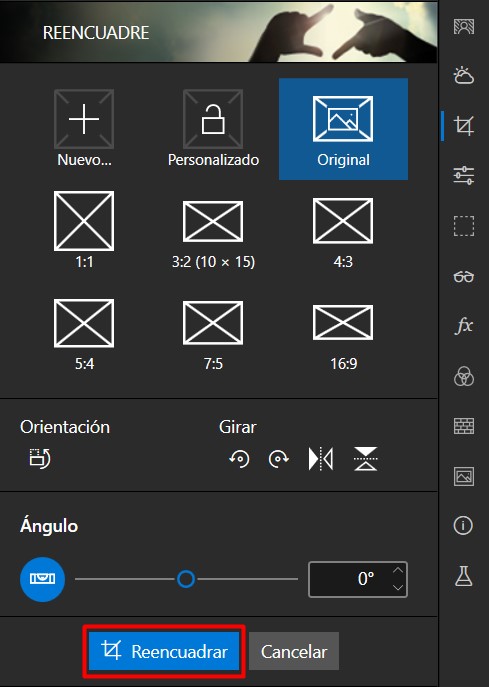Rotate image clockwise under Girar
The height and width of the screenshot is (687, 489).
pyautogui.click(x=279, y=459)
